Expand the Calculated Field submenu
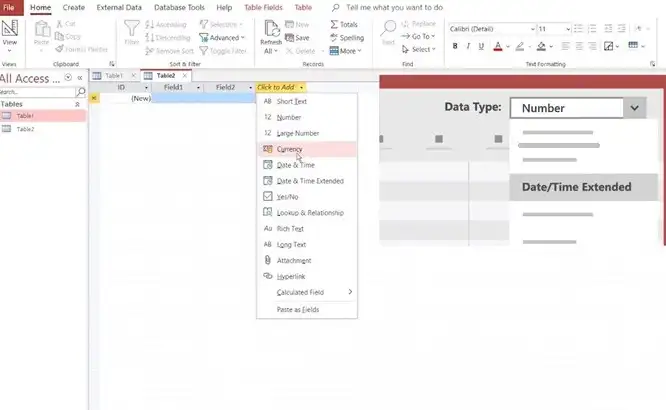This screenshot has height=410, width=666. point(349,292)
